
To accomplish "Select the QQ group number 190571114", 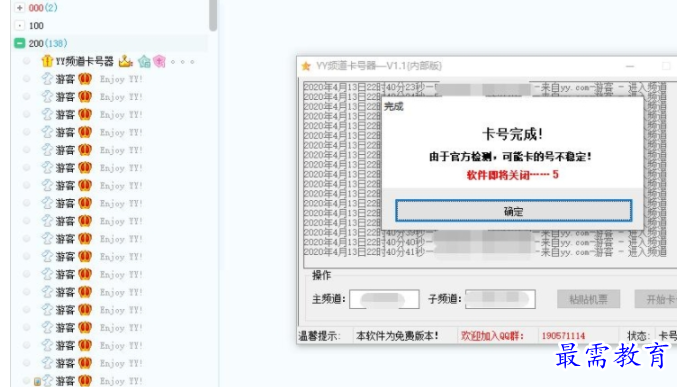I will (563, 336).
